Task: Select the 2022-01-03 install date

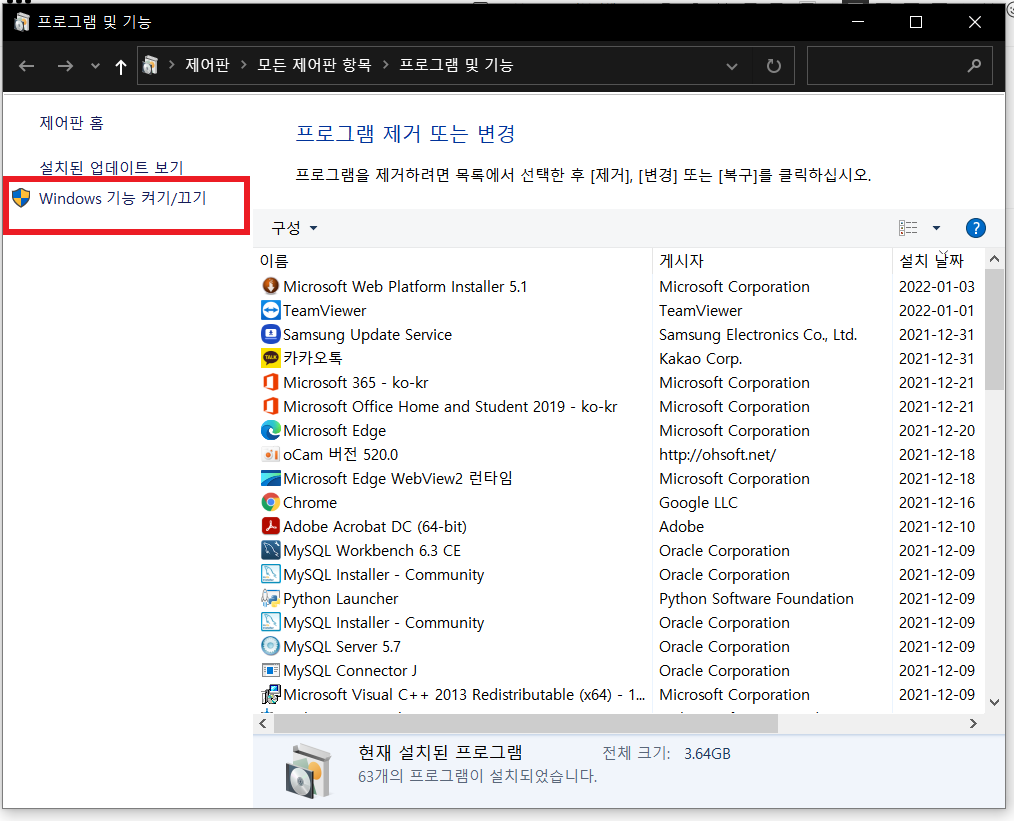Action: coord(936,286)
